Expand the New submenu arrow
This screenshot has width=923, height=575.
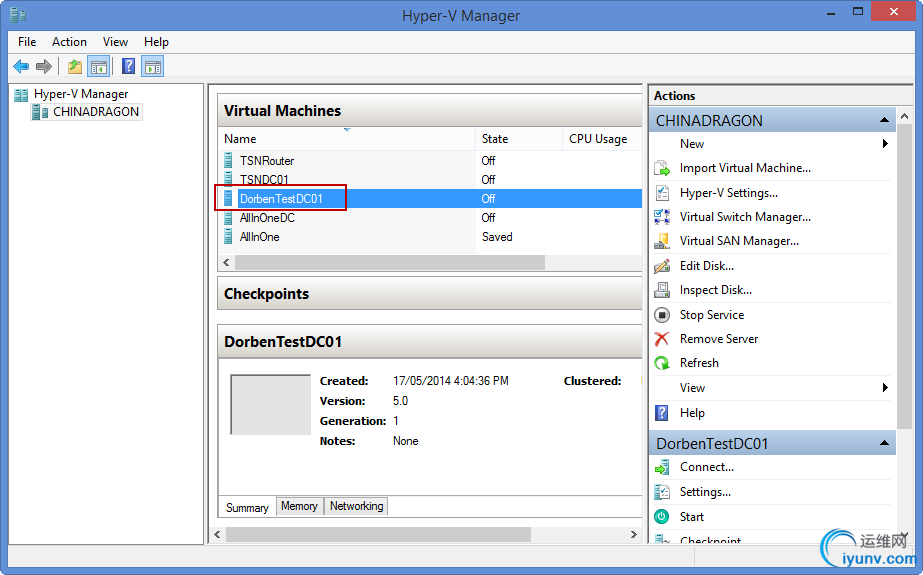885,144
